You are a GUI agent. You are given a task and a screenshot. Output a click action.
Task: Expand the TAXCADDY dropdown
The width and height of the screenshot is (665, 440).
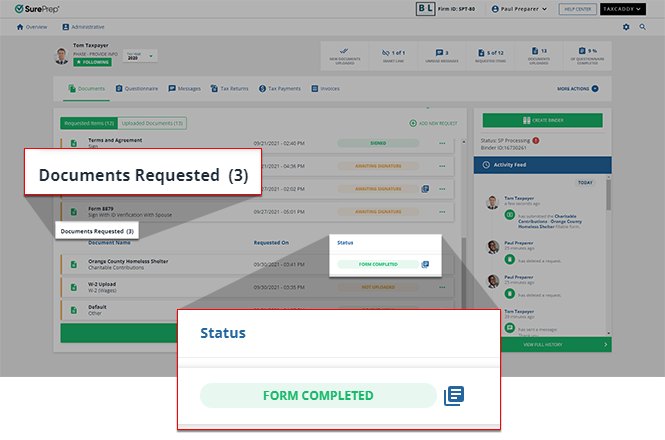[623, 9]
